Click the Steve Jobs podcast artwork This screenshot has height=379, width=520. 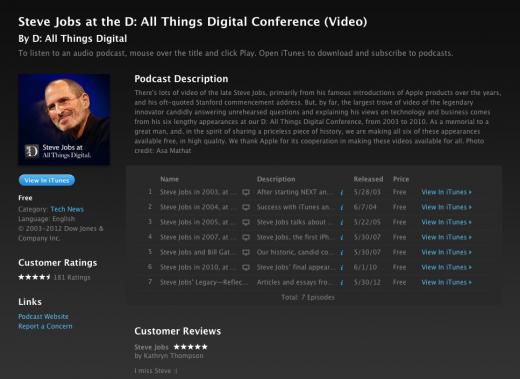coord(64,120)
